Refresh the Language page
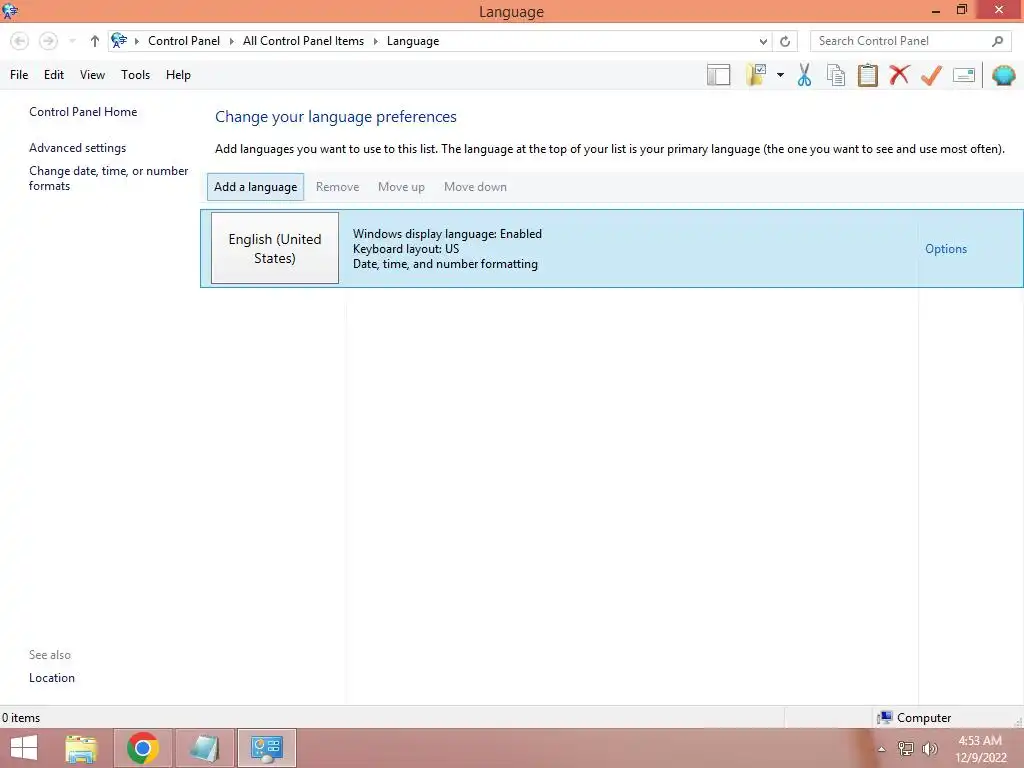 (785, 41)
